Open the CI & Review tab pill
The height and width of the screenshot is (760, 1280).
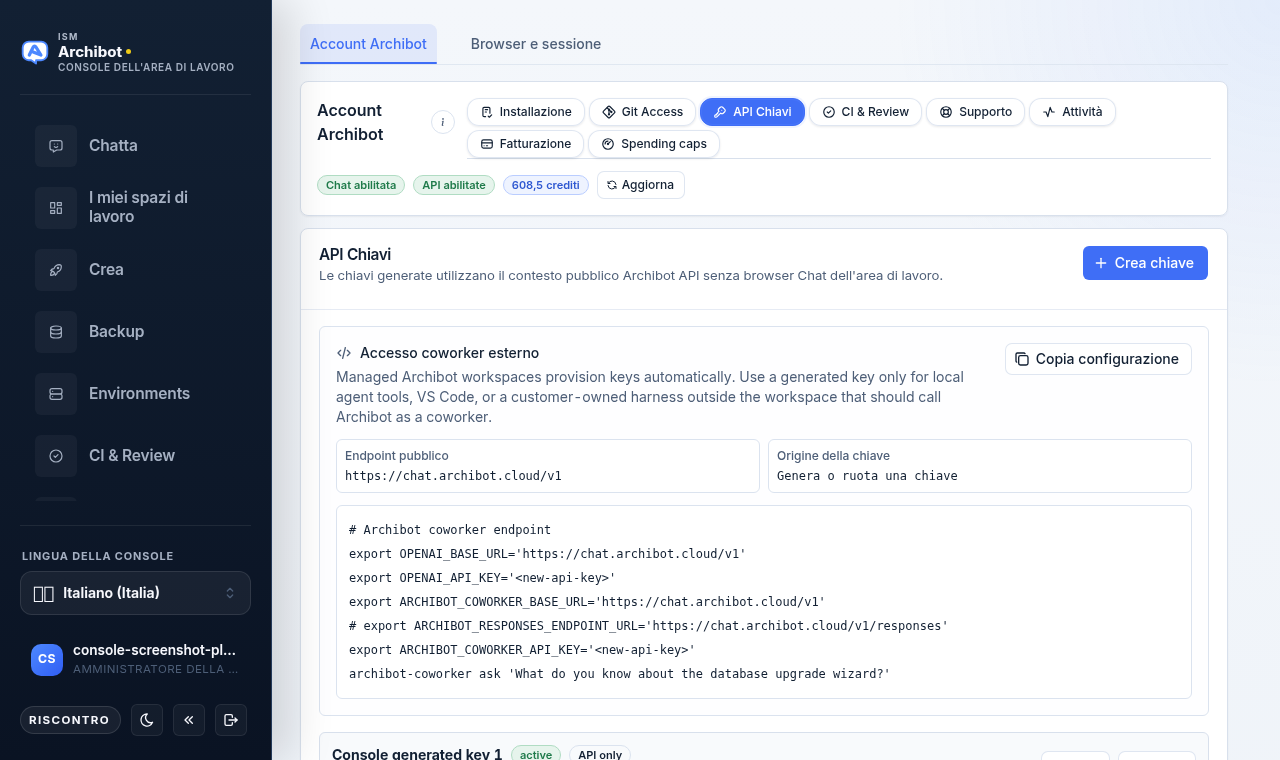pyautogui.click(x=865, y=112)
